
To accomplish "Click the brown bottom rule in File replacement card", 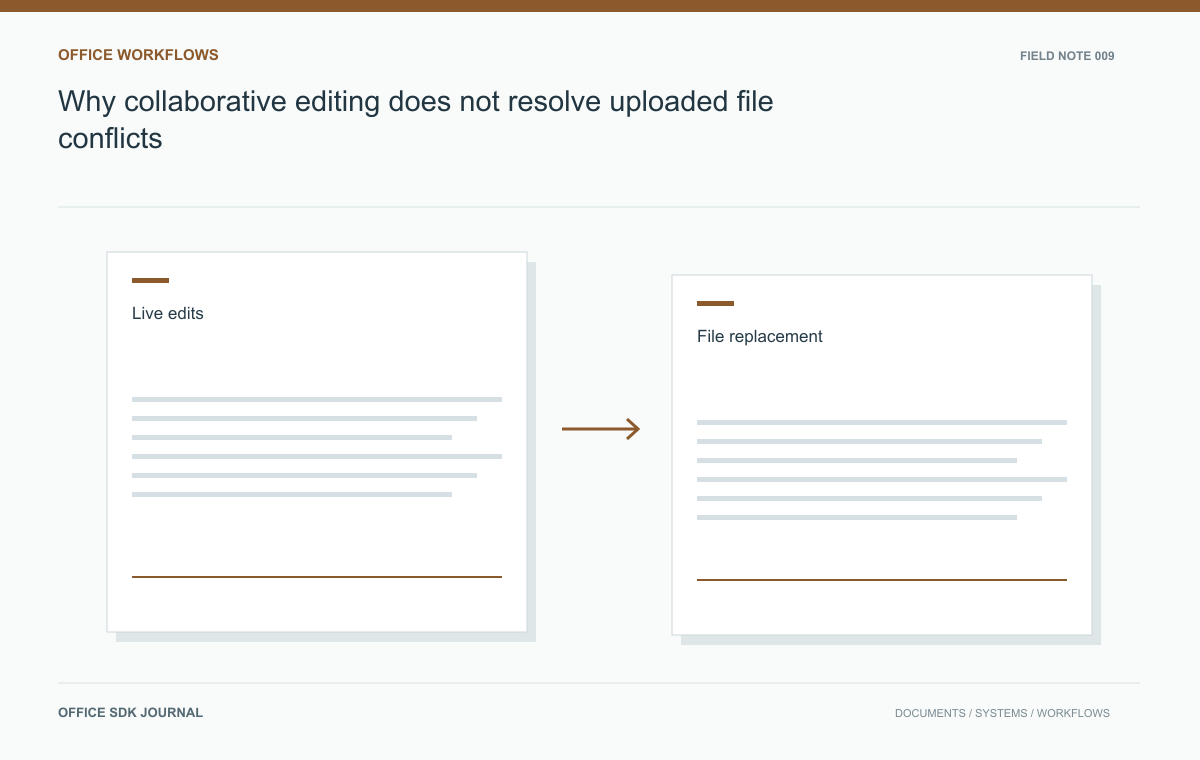I will (x=882, y=580).
